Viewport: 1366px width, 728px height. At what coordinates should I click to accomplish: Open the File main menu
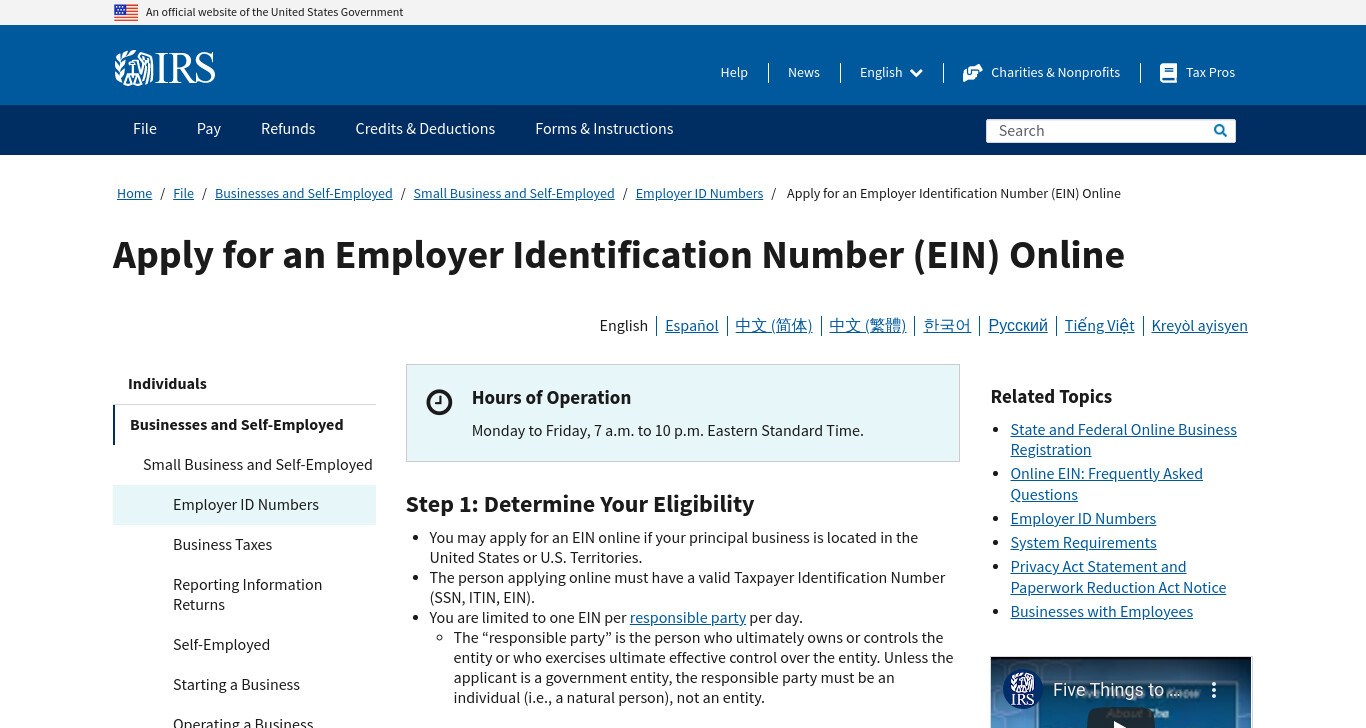point(145,129)
